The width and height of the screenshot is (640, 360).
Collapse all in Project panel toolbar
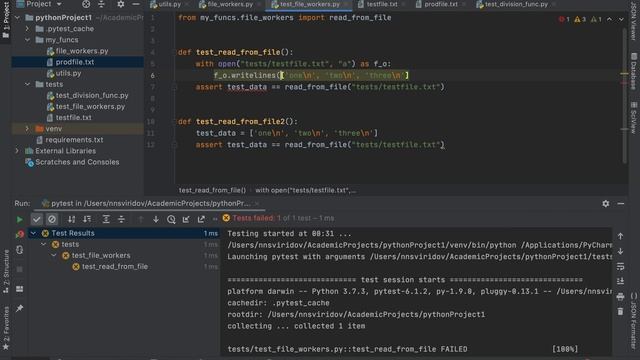[x=101, y=4]
